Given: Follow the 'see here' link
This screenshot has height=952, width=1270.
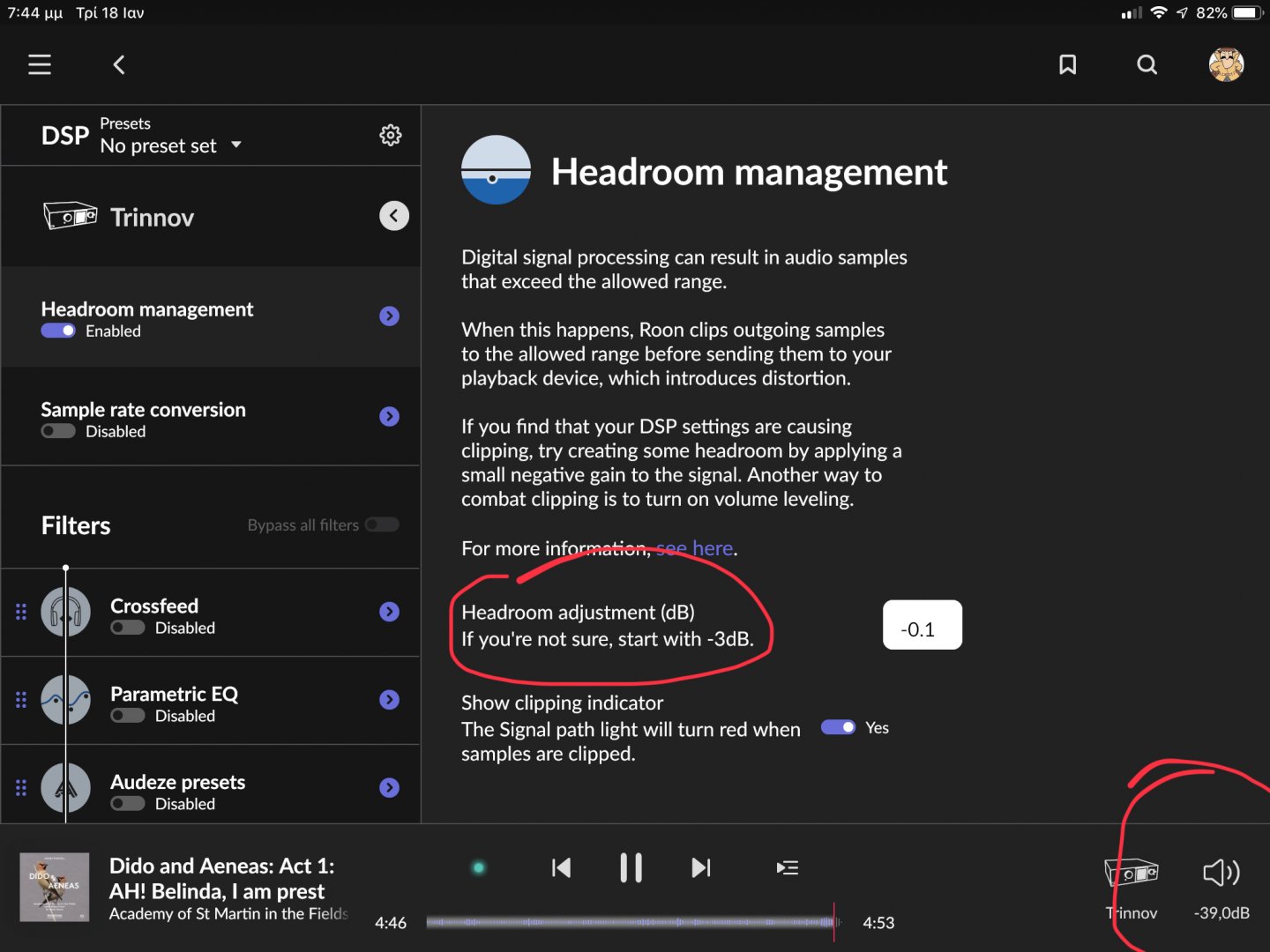Looking at the screenshot, I should pos(695,549).
